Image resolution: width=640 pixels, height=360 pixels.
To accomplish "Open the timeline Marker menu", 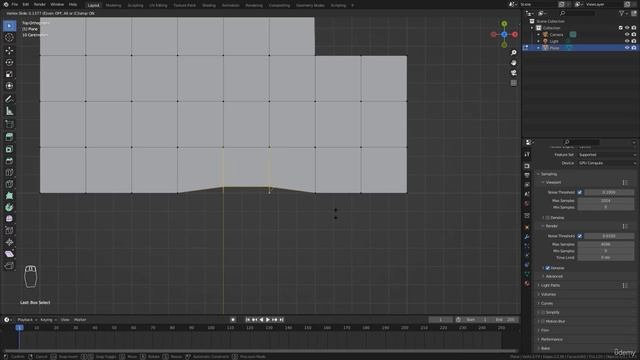I will click(80, 320).
